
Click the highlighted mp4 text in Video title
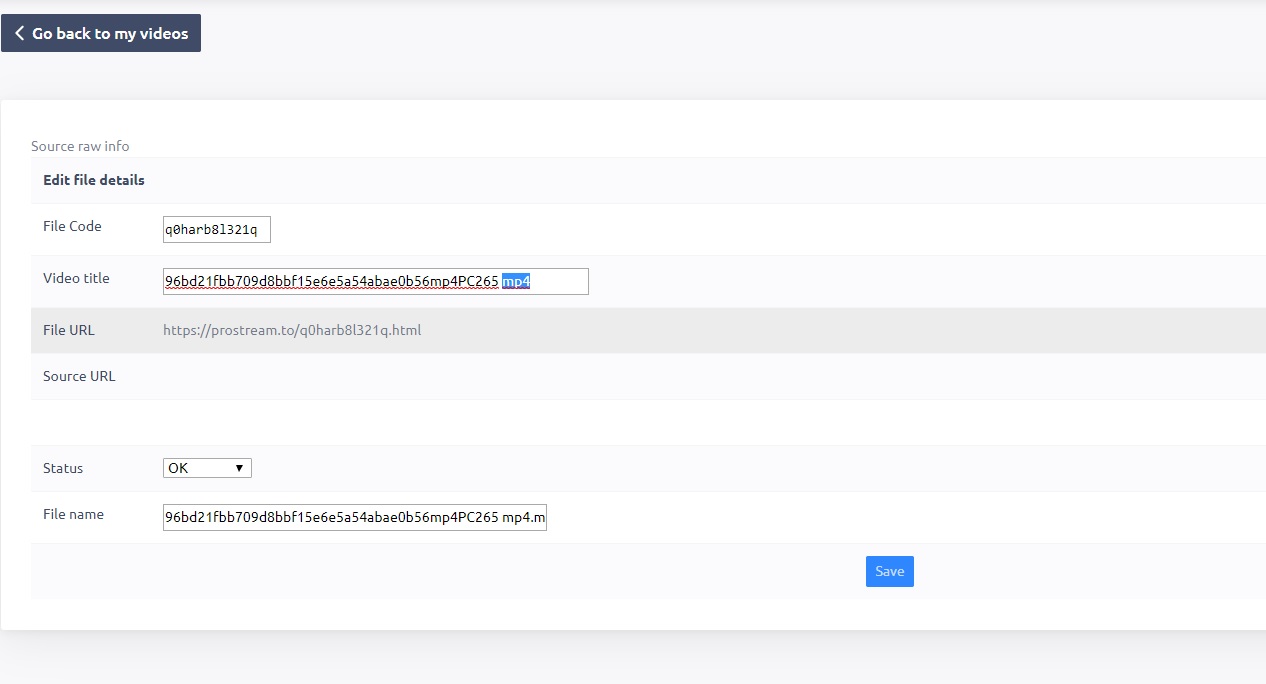tap(515, 282)
